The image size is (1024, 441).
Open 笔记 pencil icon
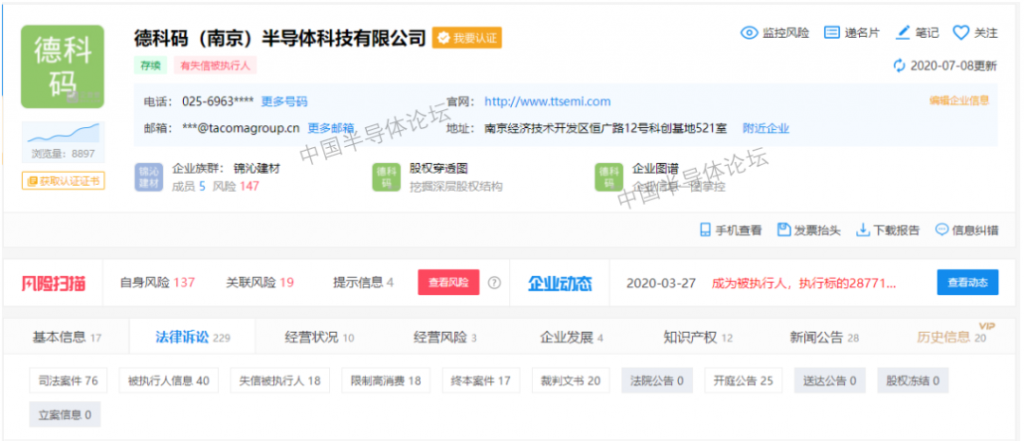(903, 33)
